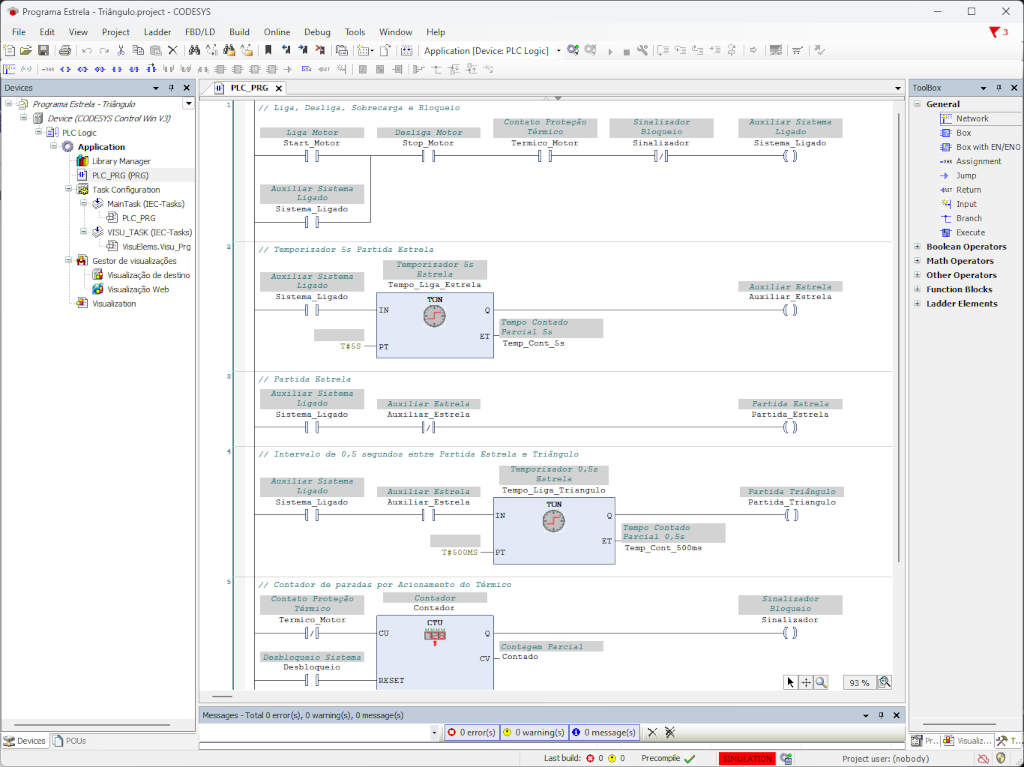Click the wrench-and-hammer tools icon in the main toolbar

(643, 50)
